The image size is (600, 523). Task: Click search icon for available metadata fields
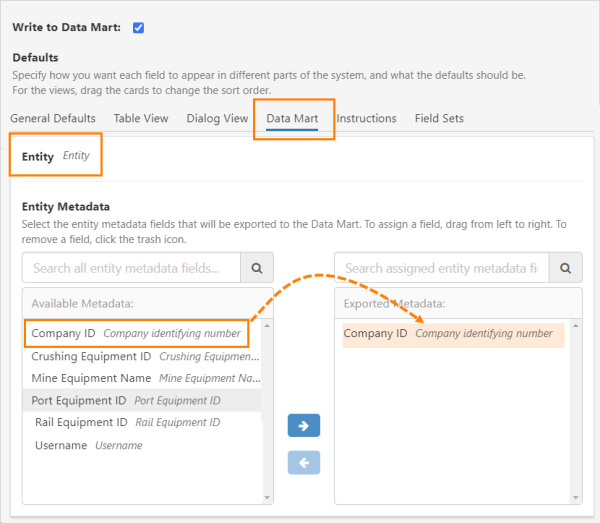[256, 268]
